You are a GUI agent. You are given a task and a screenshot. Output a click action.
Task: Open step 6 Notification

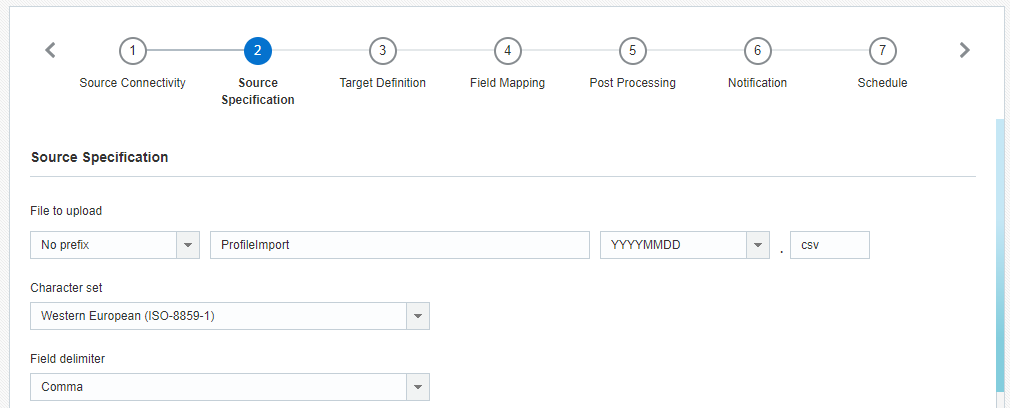point(758,51)
